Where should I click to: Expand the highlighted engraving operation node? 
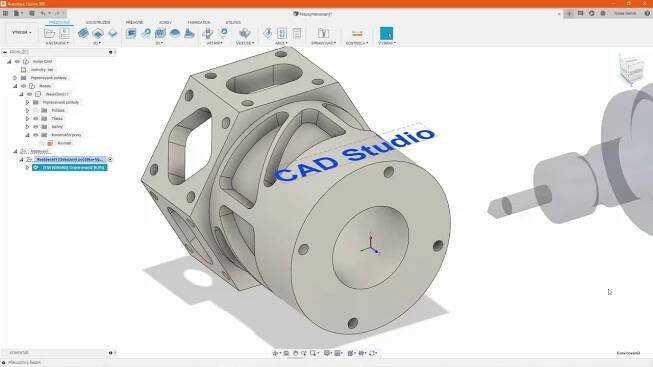point(27,167)
